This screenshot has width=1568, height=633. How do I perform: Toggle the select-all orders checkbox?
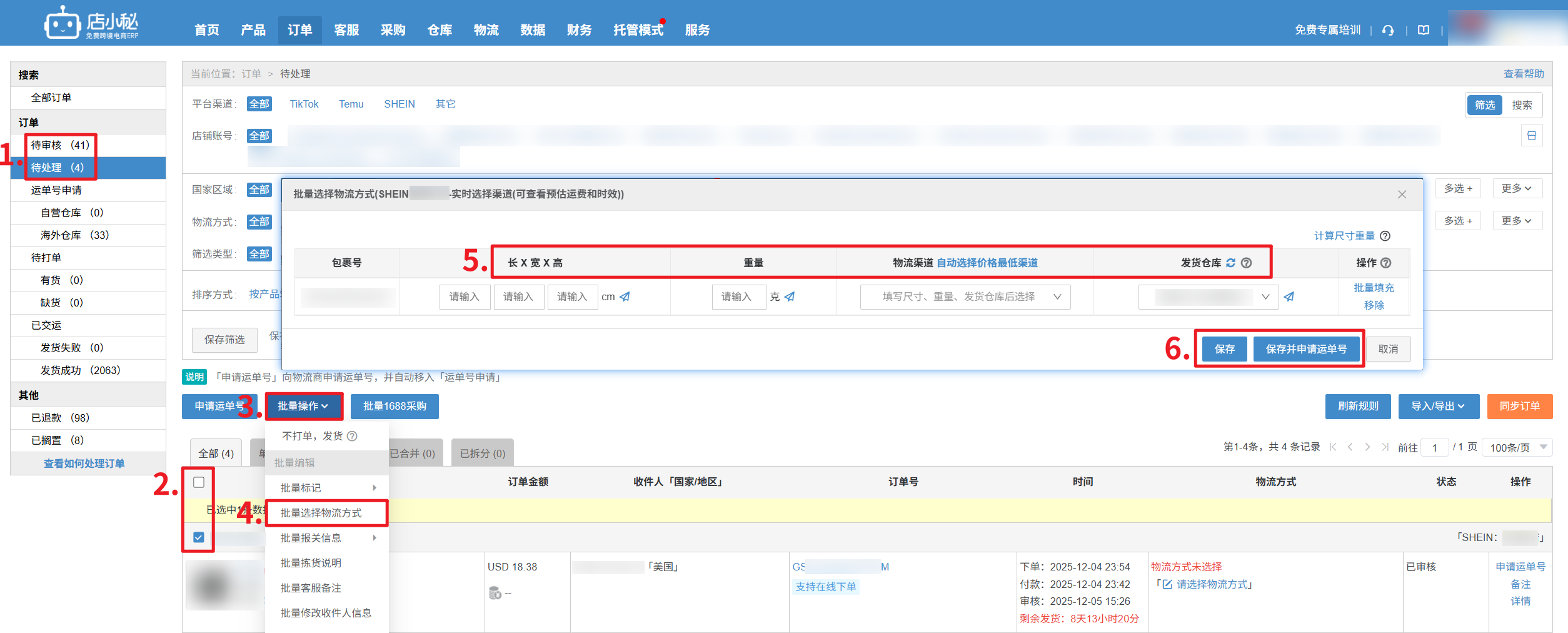pos(199,482)
